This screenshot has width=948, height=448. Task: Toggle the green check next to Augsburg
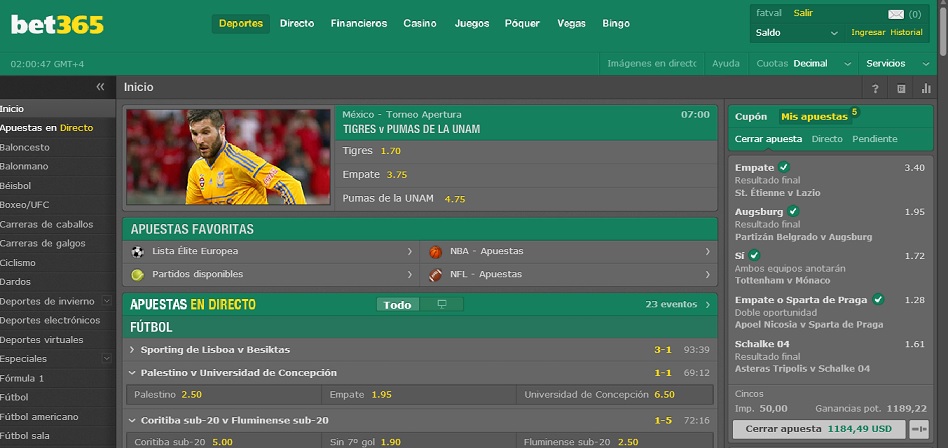(x=793, y=212)
